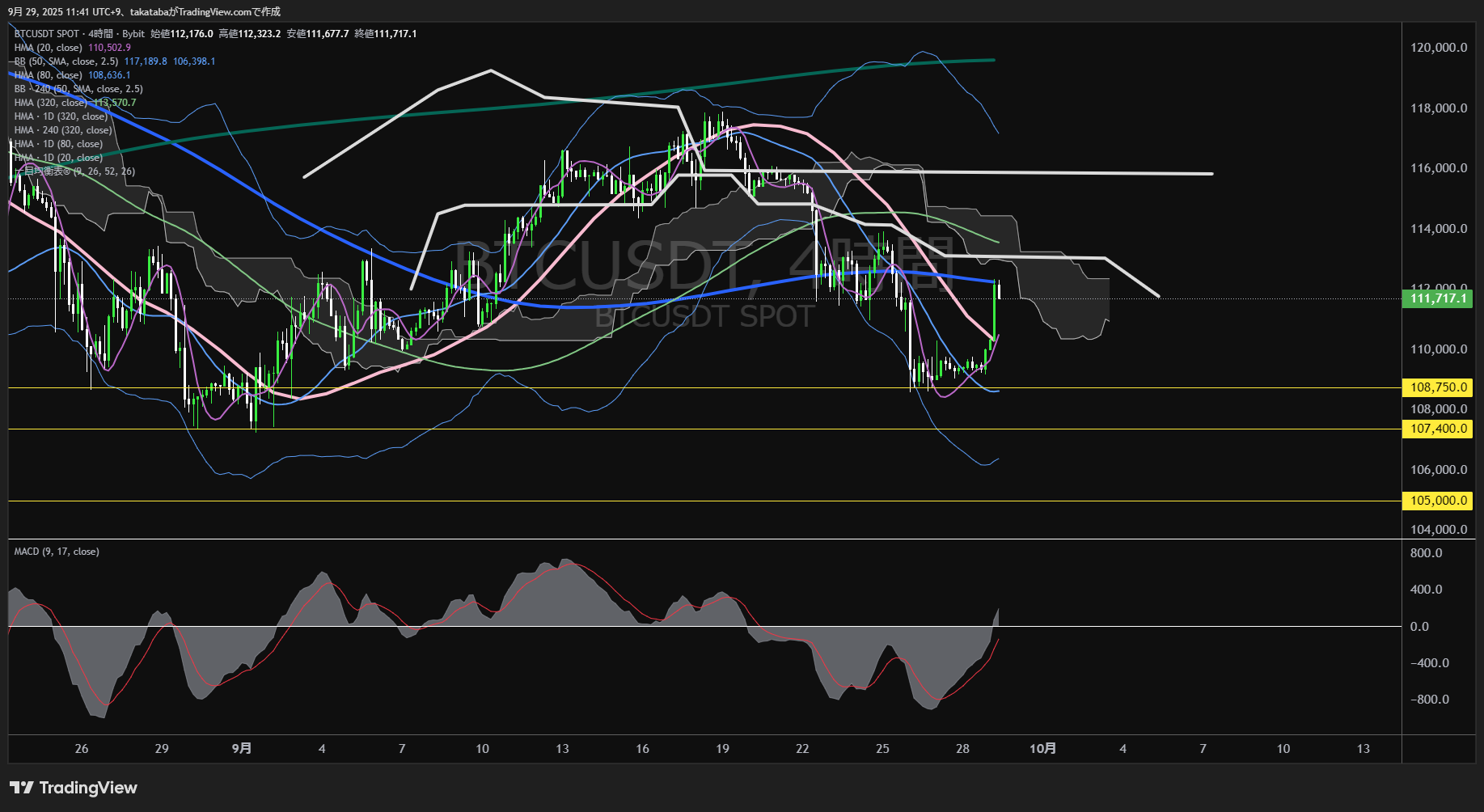Viewport: 1484px width, 812px height.
Task: Click 0.0 on the MACD axis
Action: coord(1419,627)
